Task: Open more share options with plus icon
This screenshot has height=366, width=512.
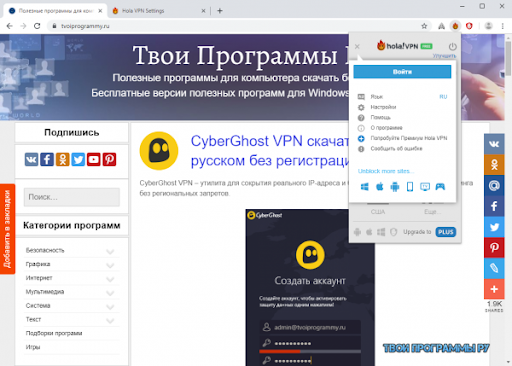Action: coord(494,289)
